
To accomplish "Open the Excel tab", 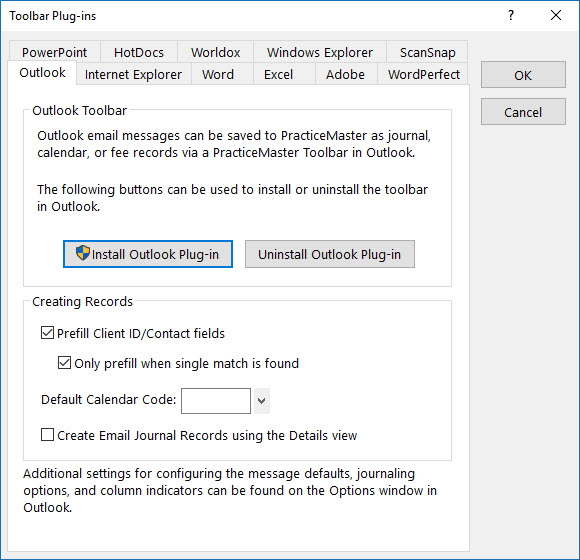I will click(x=279, y=74).
